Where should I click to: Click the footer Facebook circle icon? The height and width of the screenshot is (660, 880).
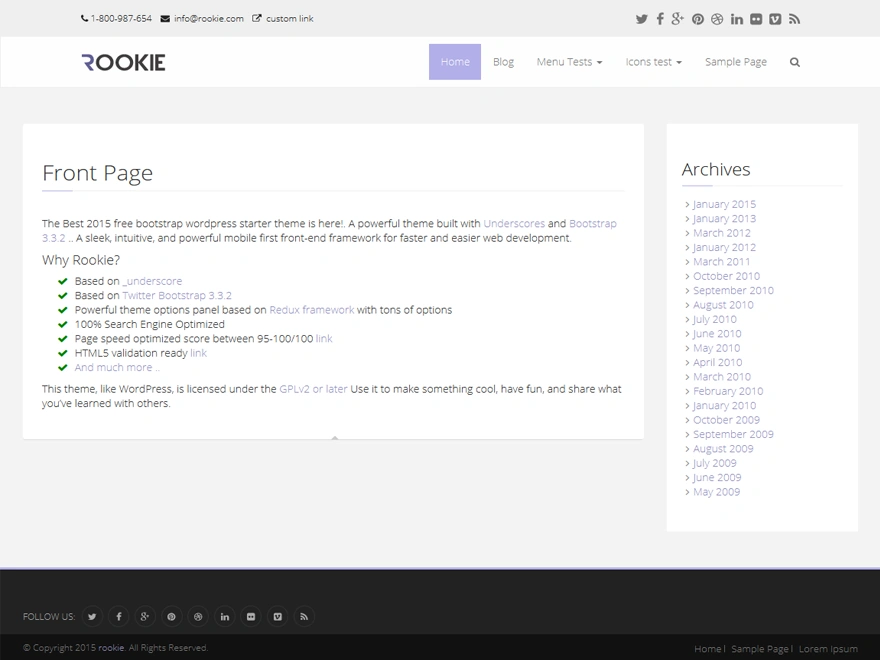pyautogui.click(x=118, y=617)
